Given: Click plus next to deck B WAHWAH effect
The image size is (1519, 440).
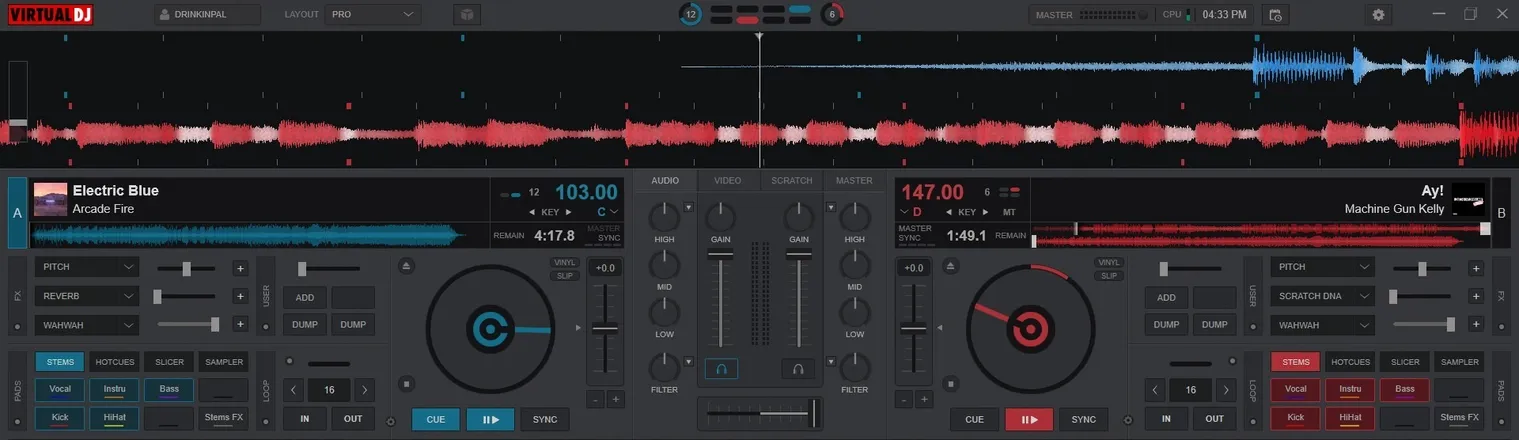Looking at the screenshot, I should (x=1476, y=324).
